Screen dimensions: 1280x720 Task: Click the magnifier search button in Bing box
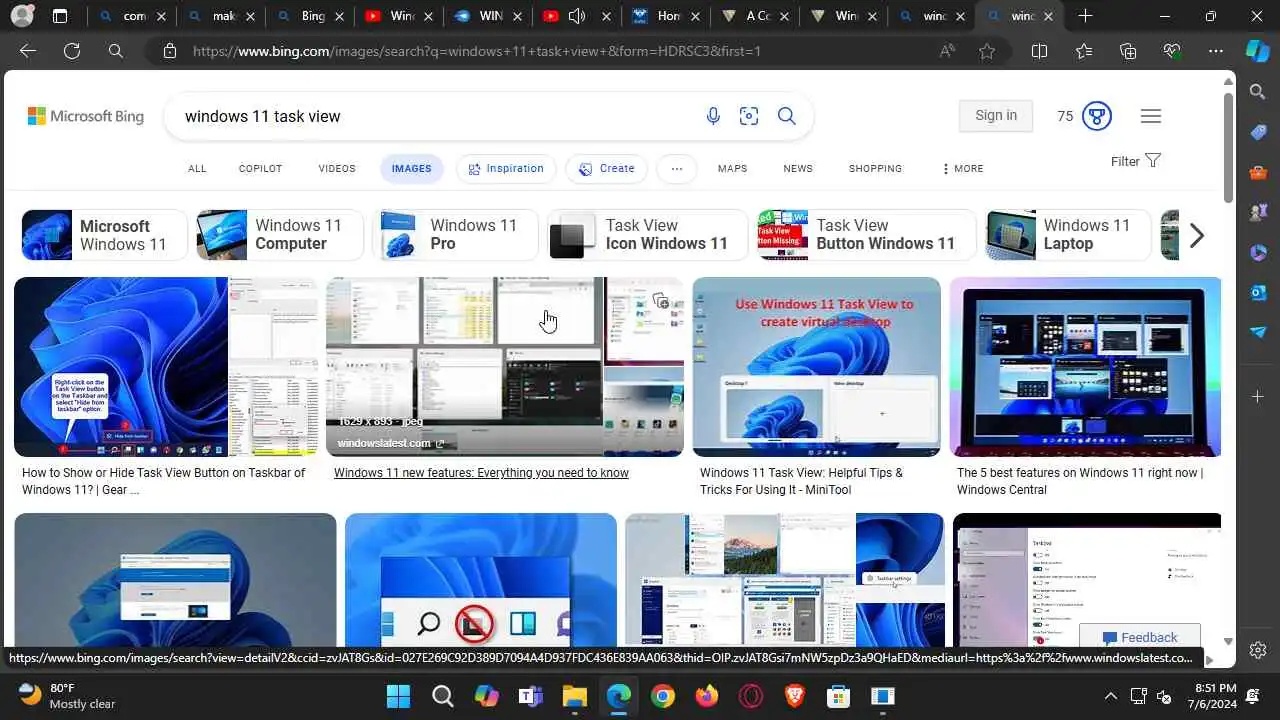[x=787, y=116]
